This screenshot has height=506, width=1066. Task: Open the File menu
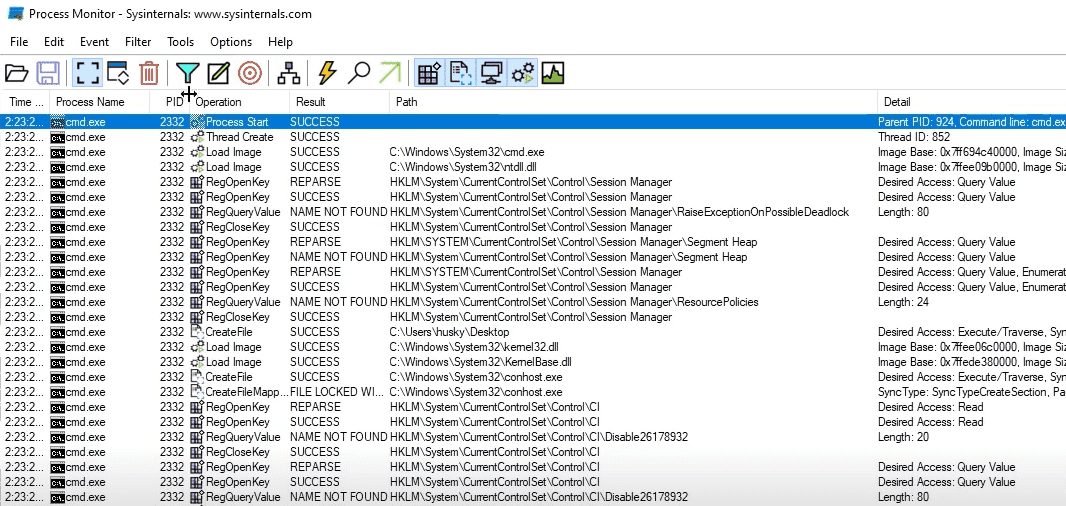coord(19,41)
